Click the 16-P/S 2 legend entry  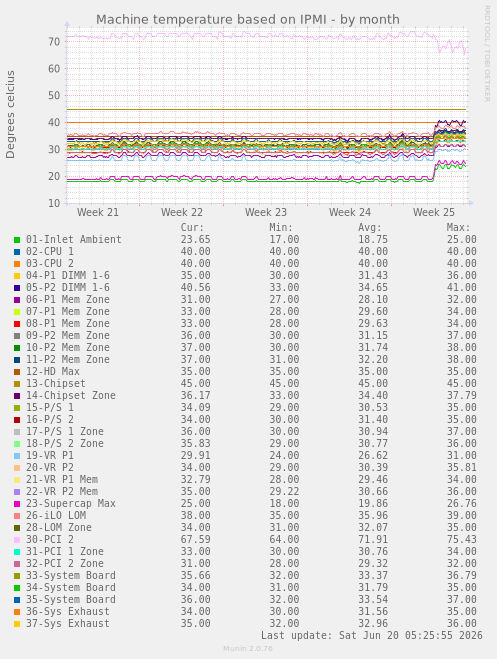[x=50, y=419]
